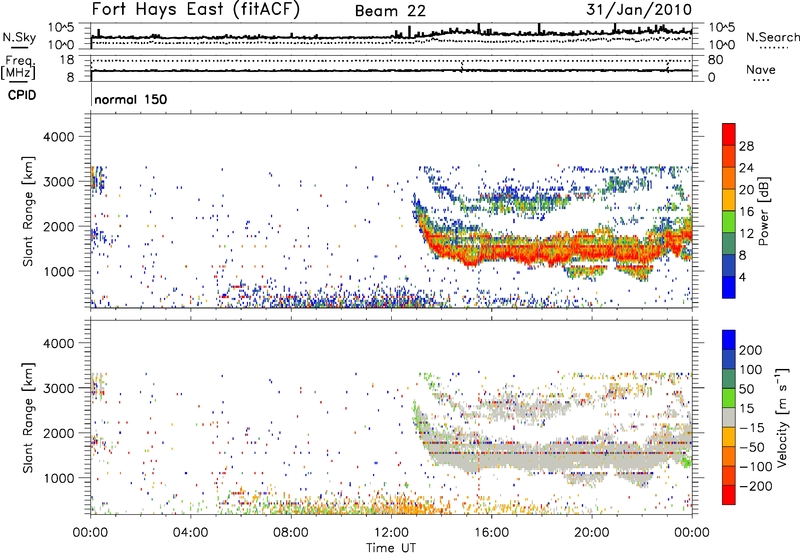
Task: Click the 'Slant Range [km]' label of power panel
Action: pos(28,211)
